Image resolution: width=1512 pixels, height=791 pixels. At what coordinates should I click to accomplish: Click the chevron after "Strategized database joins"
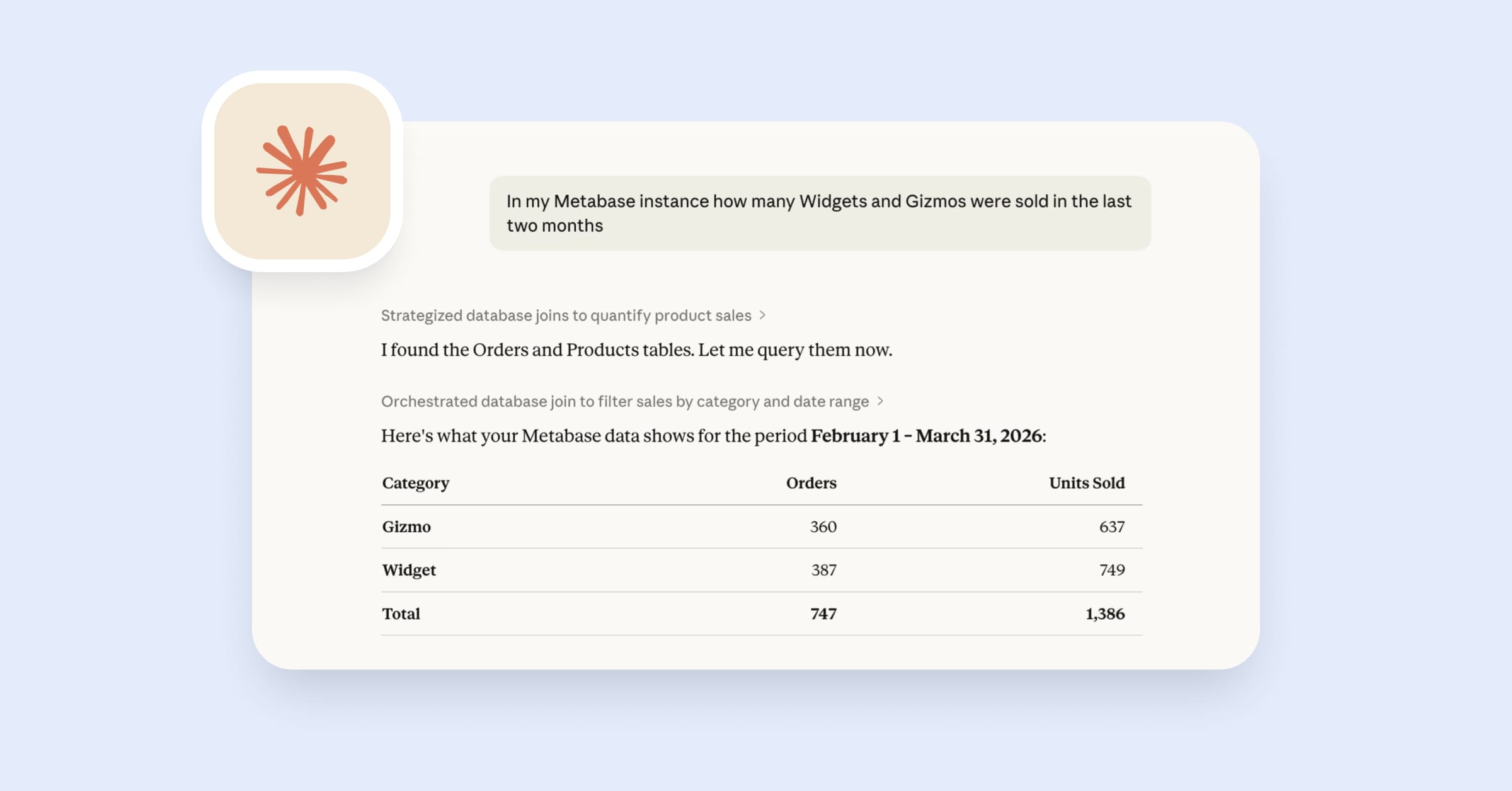pos(762,315)
